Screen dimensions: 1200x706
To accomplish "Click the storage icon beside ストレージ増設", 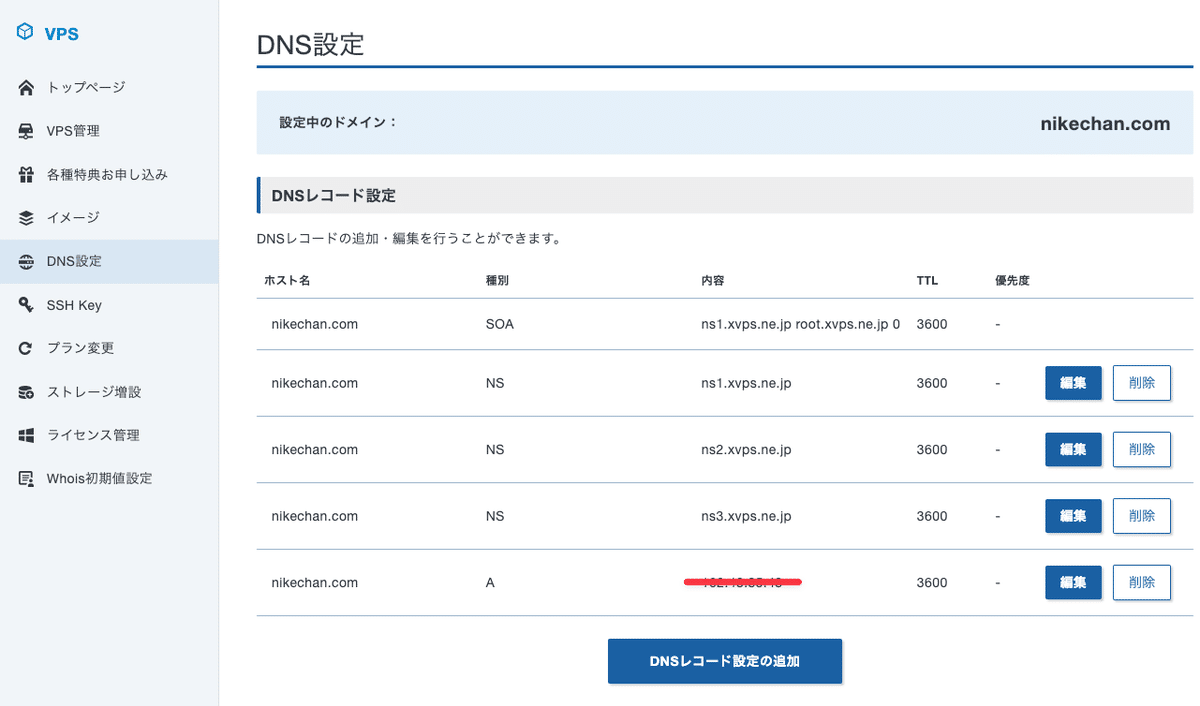I will click(x=27, y=392).
